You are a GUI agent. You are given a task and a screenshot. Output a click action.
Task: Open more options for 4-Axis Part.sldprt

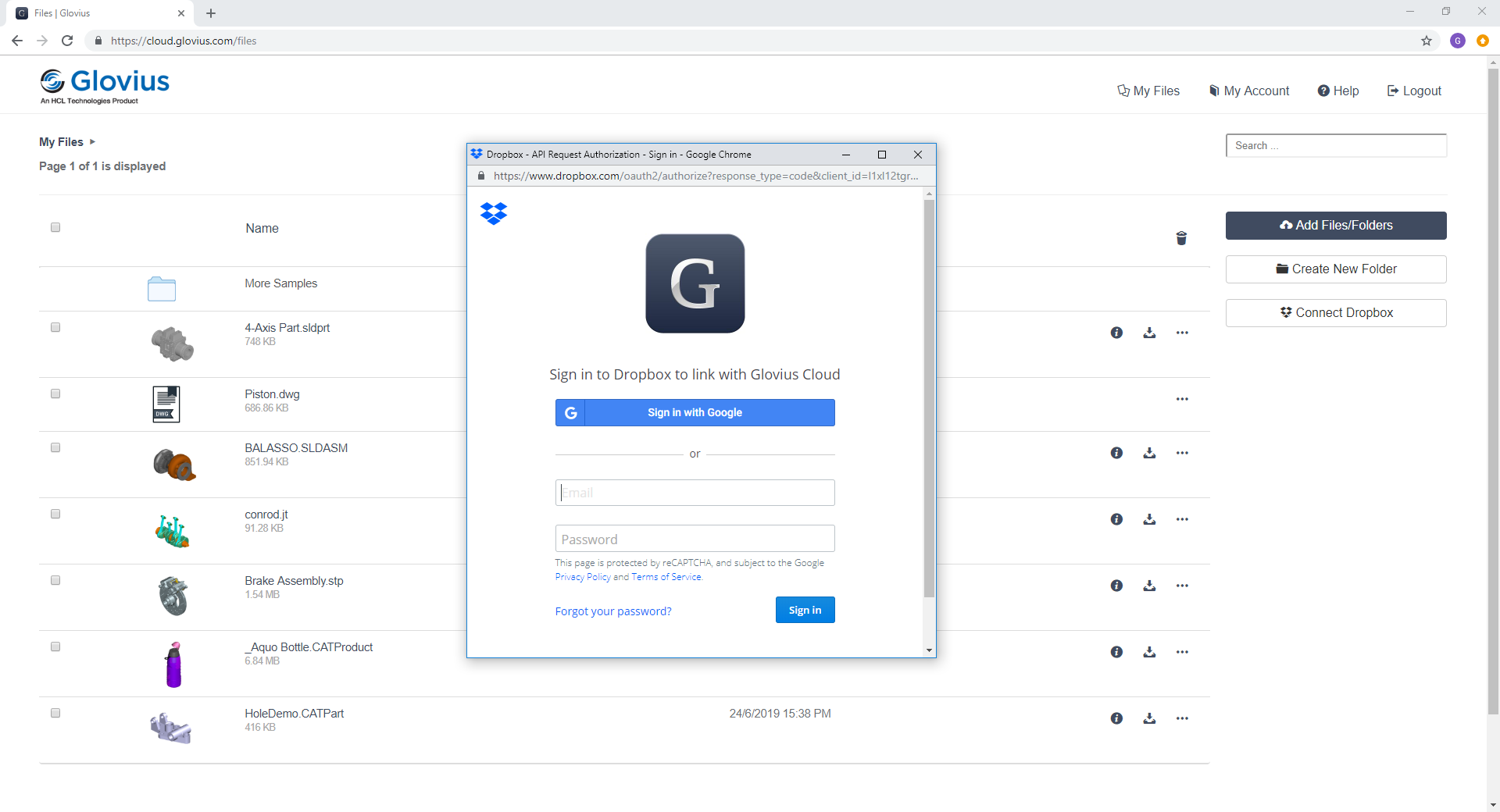[1182, 333]
